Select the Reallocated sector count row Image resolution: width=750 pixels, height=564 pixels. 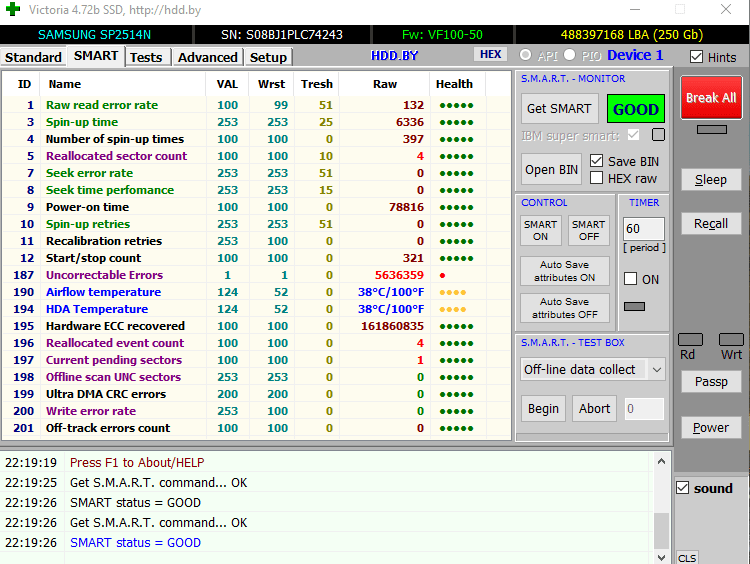(257, 156)
